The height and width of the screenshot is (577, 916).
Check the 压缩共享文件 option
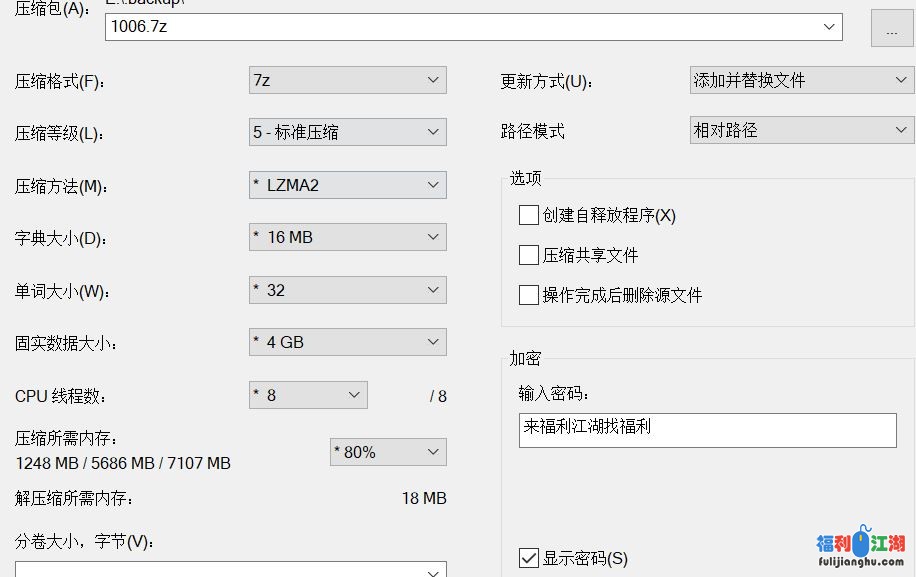click(x=529, y=255)
